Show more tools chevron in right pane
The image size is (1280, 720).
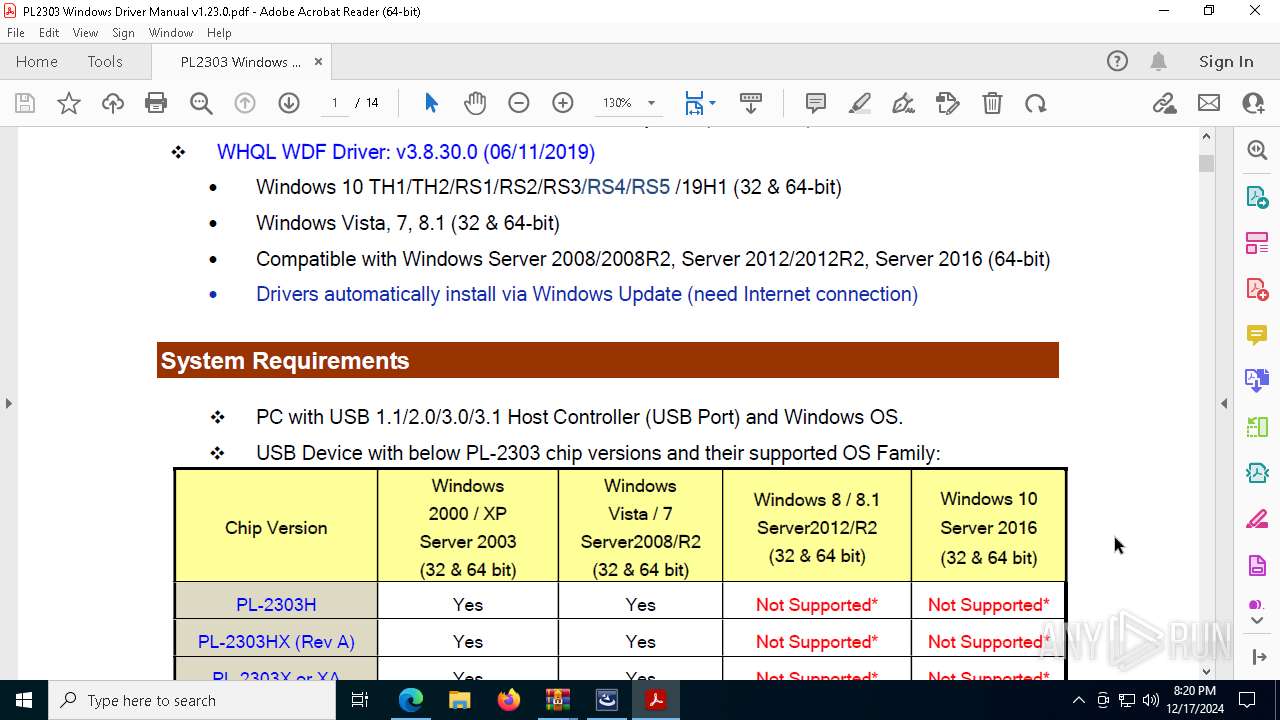pyautogui.click(x=1257, y=621)
